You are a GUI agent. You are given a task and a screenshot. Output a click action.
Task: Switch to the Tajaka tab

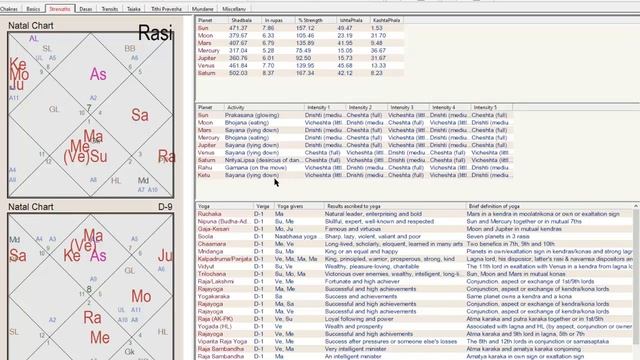pos(134,9)
